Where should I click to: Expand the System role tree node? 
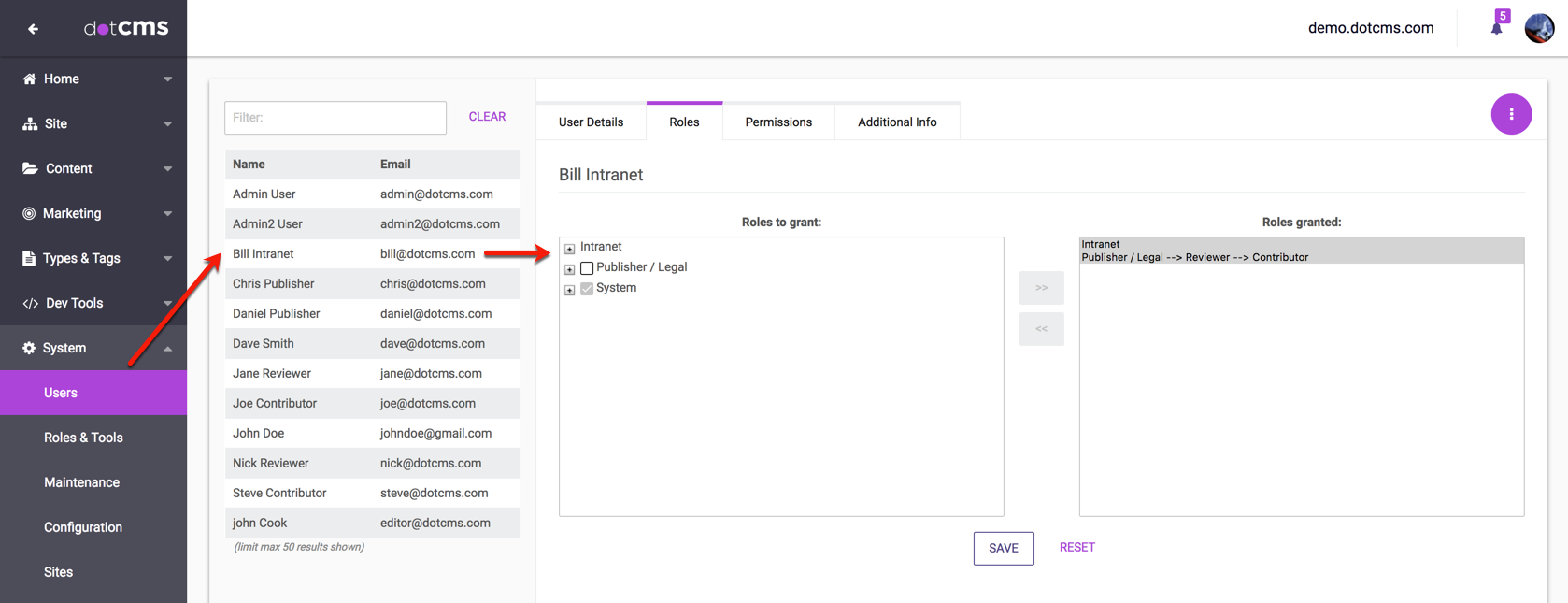pyautogui.click(x=569, y=290)
